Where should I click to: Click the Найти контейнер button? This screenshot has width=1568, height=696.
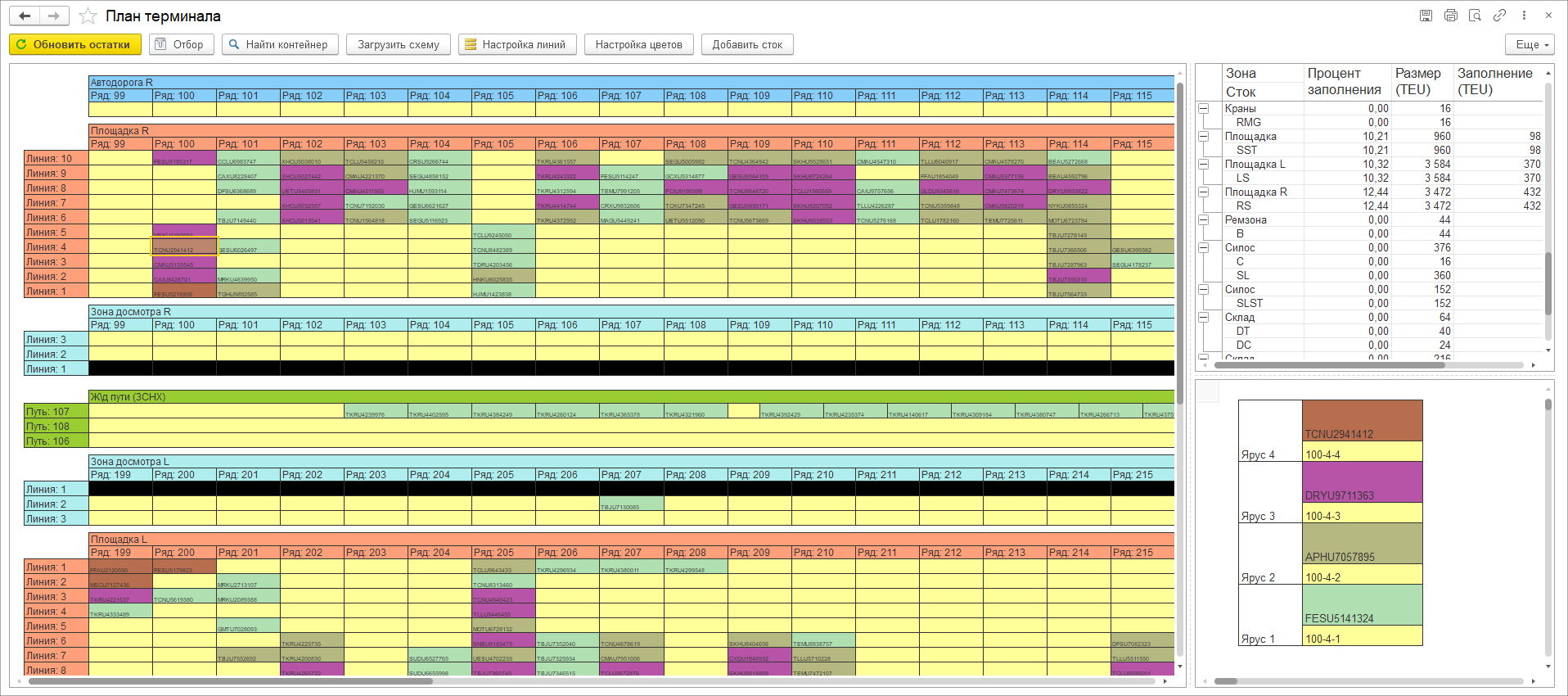coord(280,45)
